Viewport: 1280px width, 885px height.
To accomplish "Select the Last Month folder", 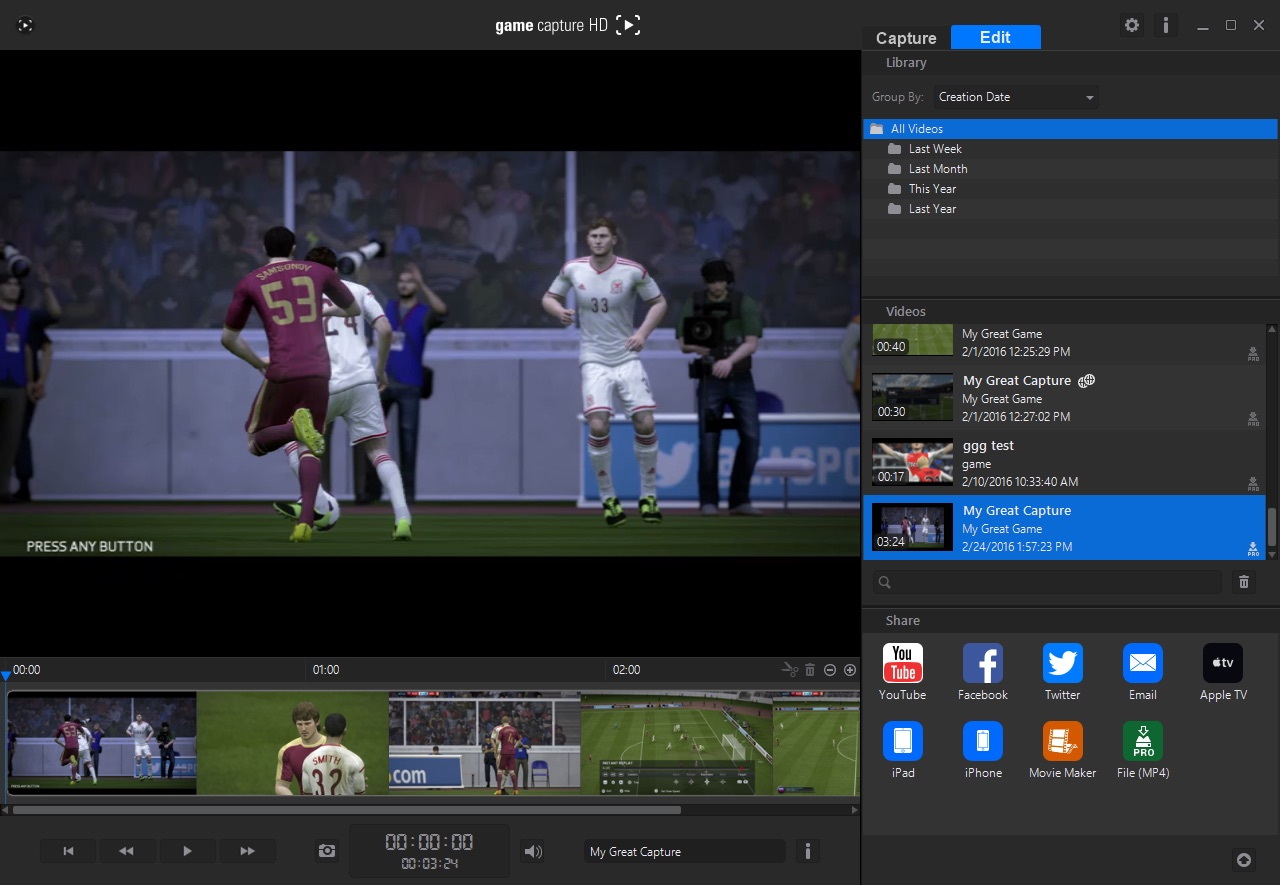I will tap(937, 169).
